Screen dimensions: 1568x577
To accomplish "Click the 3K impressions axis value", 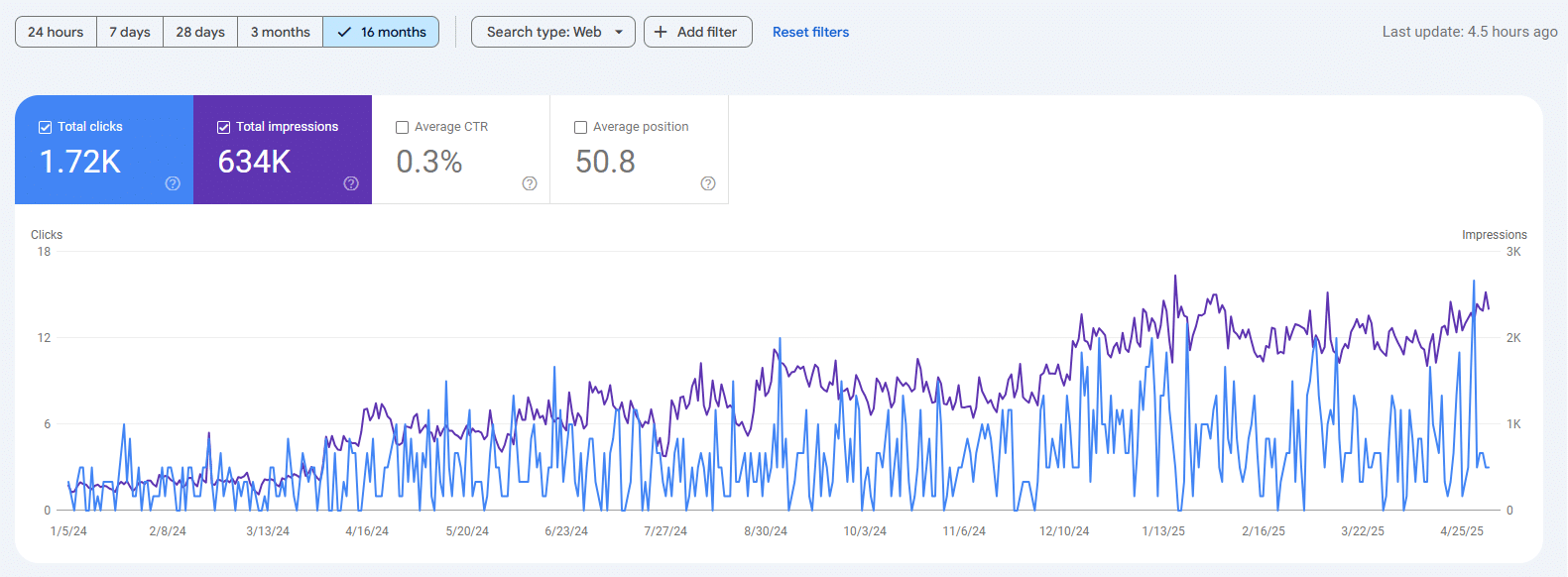I will 1513,252.
